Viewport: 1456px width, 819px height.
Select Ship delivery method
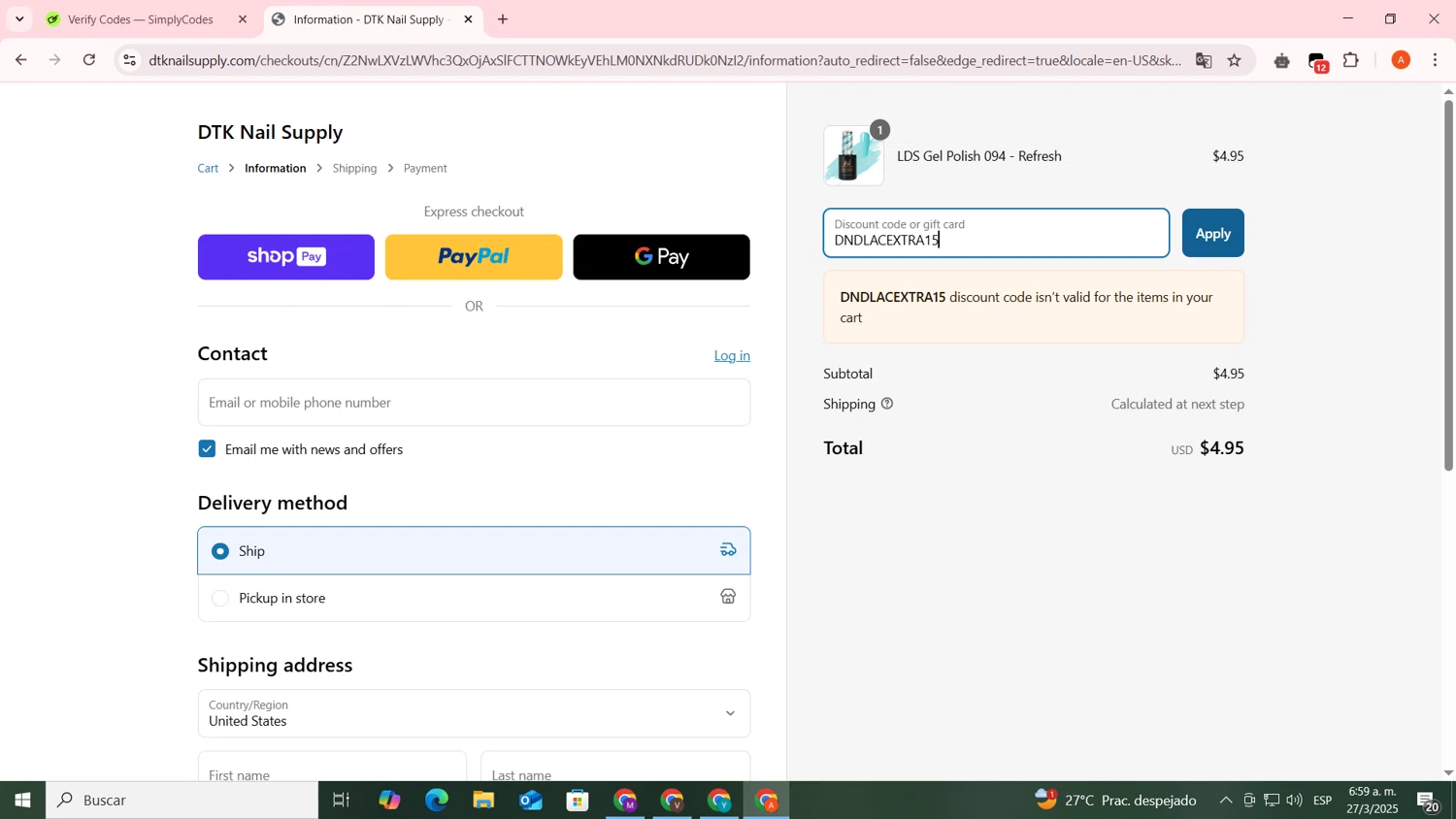click(474, 550)
